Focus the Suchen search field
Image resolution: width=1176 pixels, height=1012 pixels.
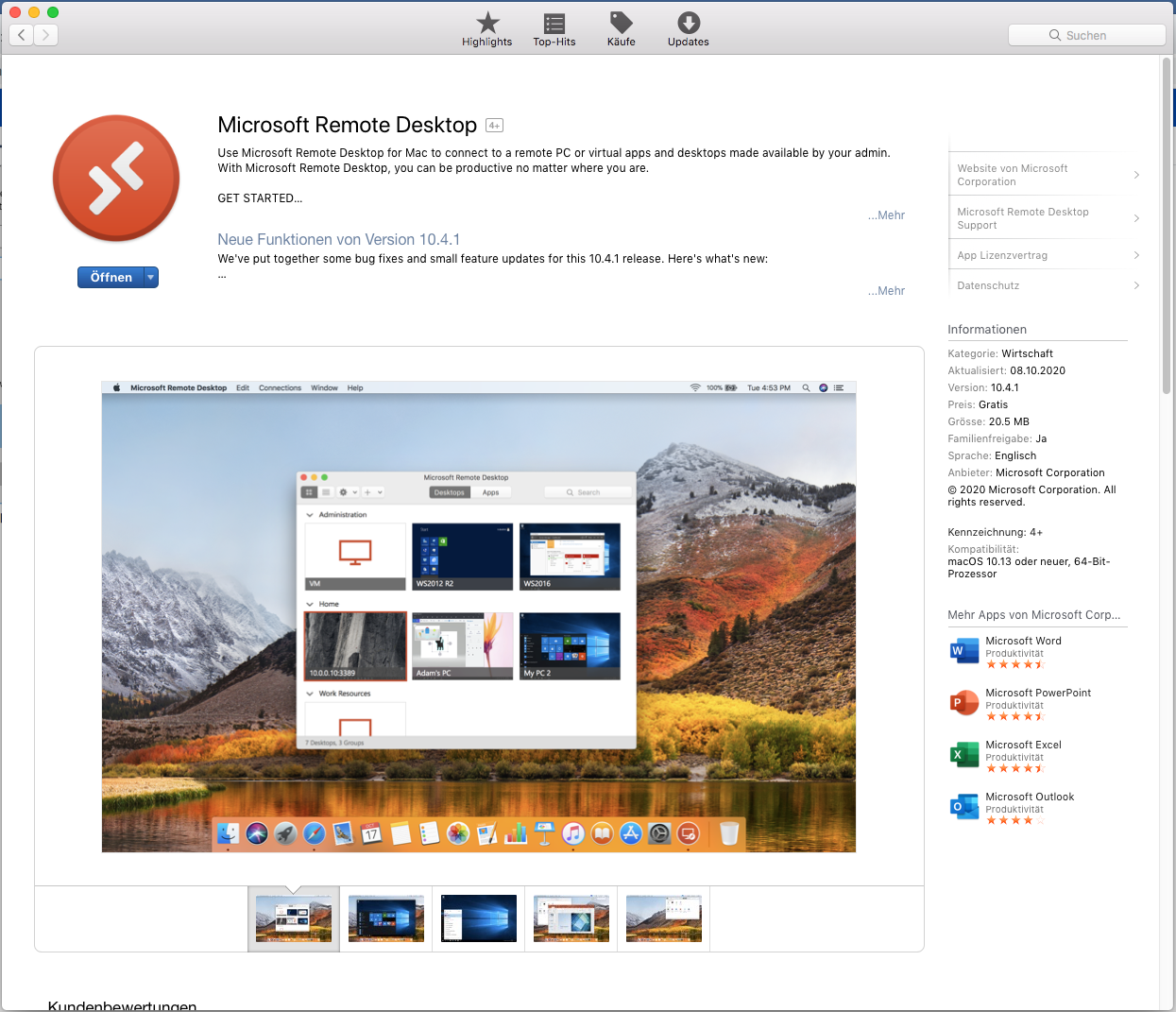[x=1087, y=35]
